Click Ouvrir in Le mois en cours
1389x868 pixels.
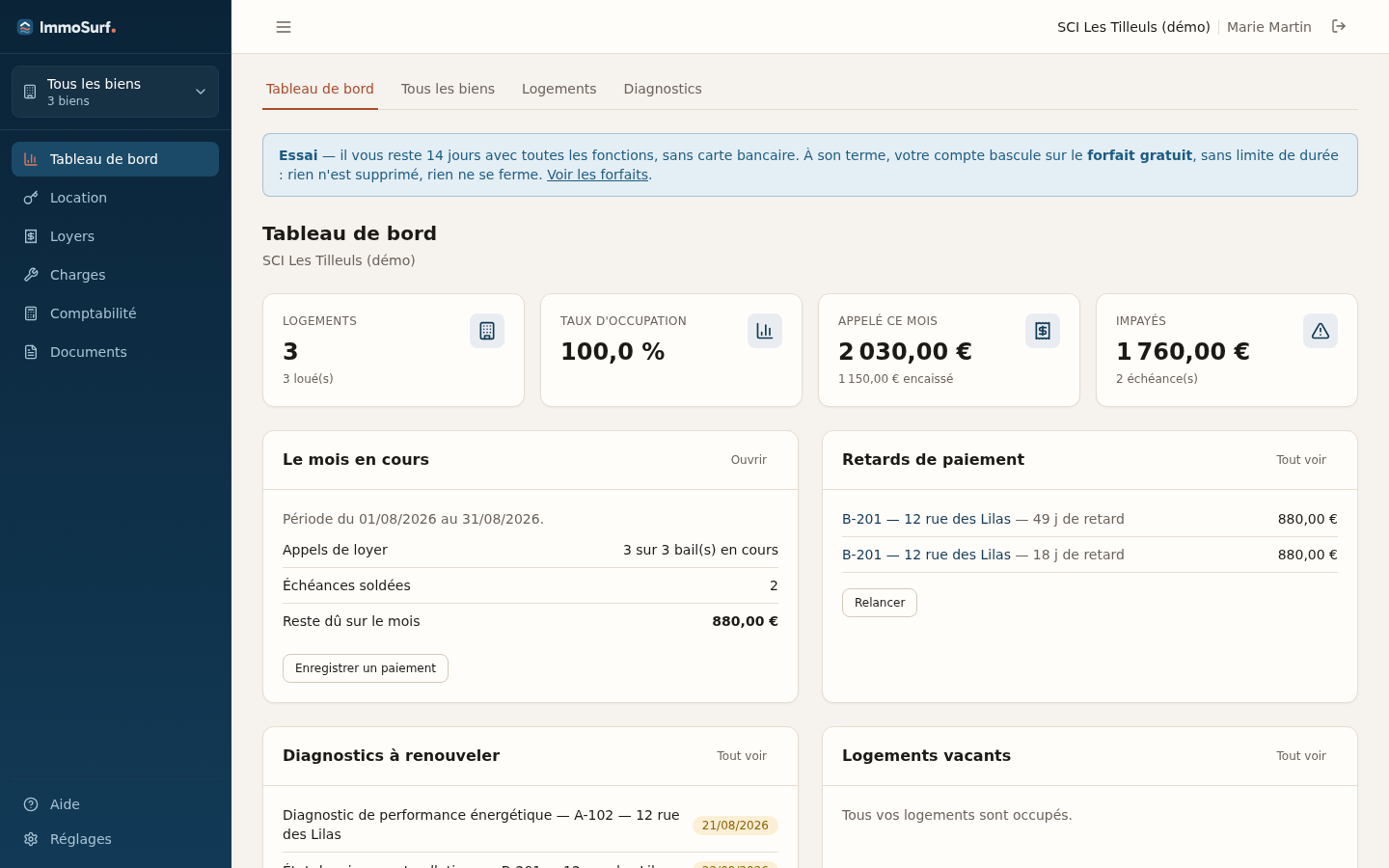click(x=749, y=460)
